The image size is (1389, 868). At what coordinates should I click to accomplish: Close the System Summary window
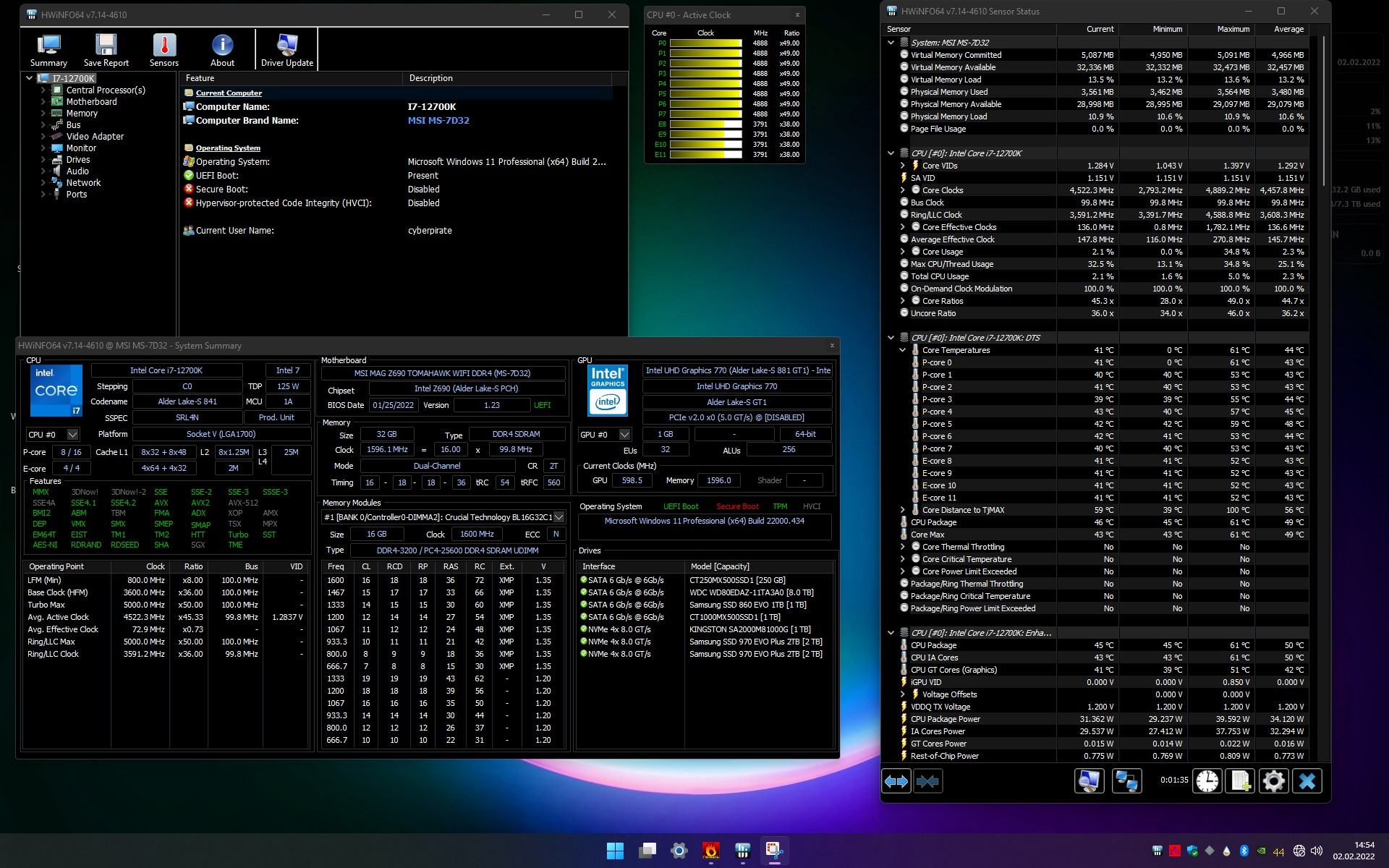pos(832,346)
